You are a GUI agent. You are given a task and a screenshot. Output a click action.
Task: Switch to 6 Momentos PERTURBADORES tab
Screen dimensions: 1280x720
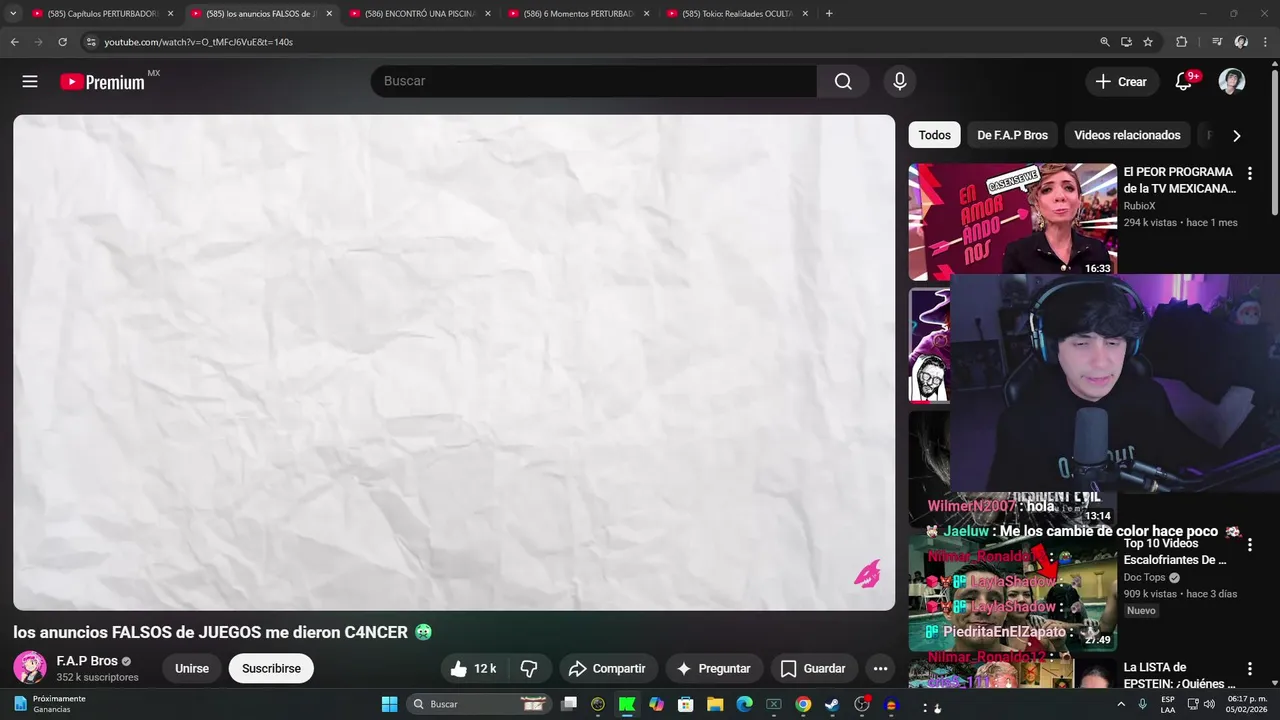(579, 14)
